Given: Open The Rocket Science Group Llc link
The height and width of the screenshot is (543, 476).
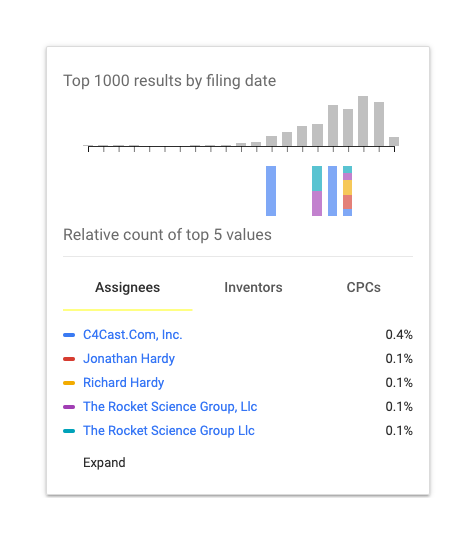Looking at the screenshot, I should point(169,430).
